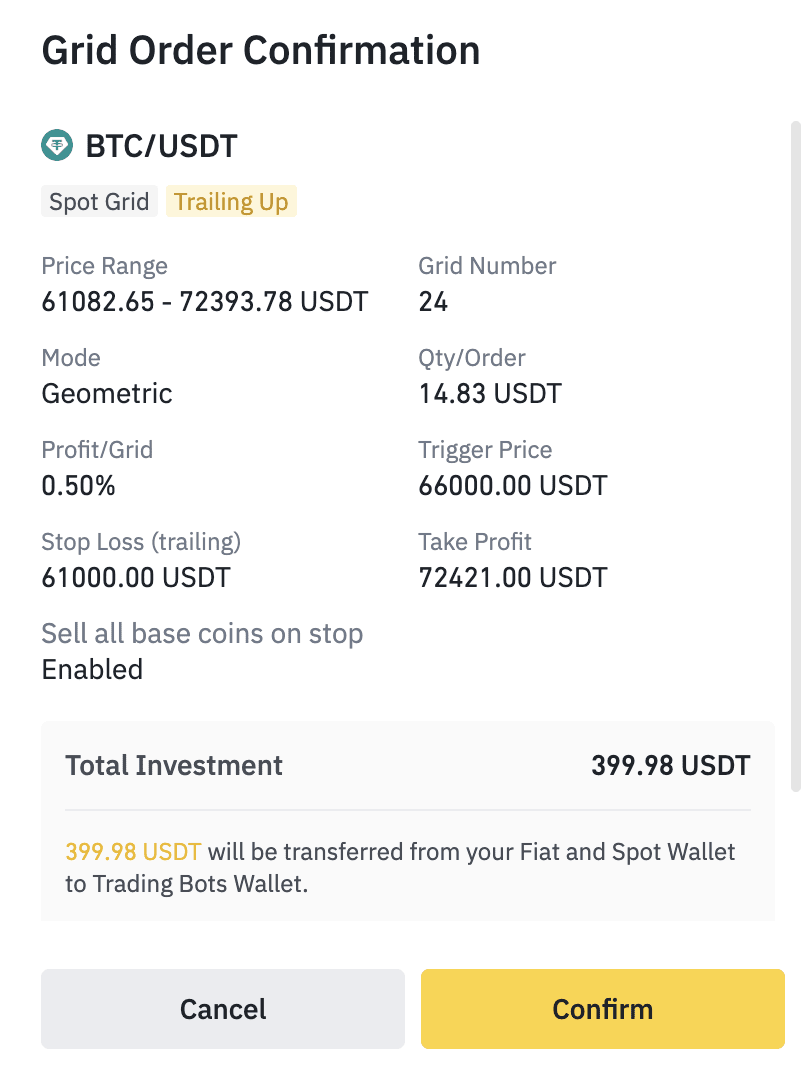
Task: Click the trailing Stop Loss 61000.00 value
Action: pyautogui.click(x=136, y=578)
